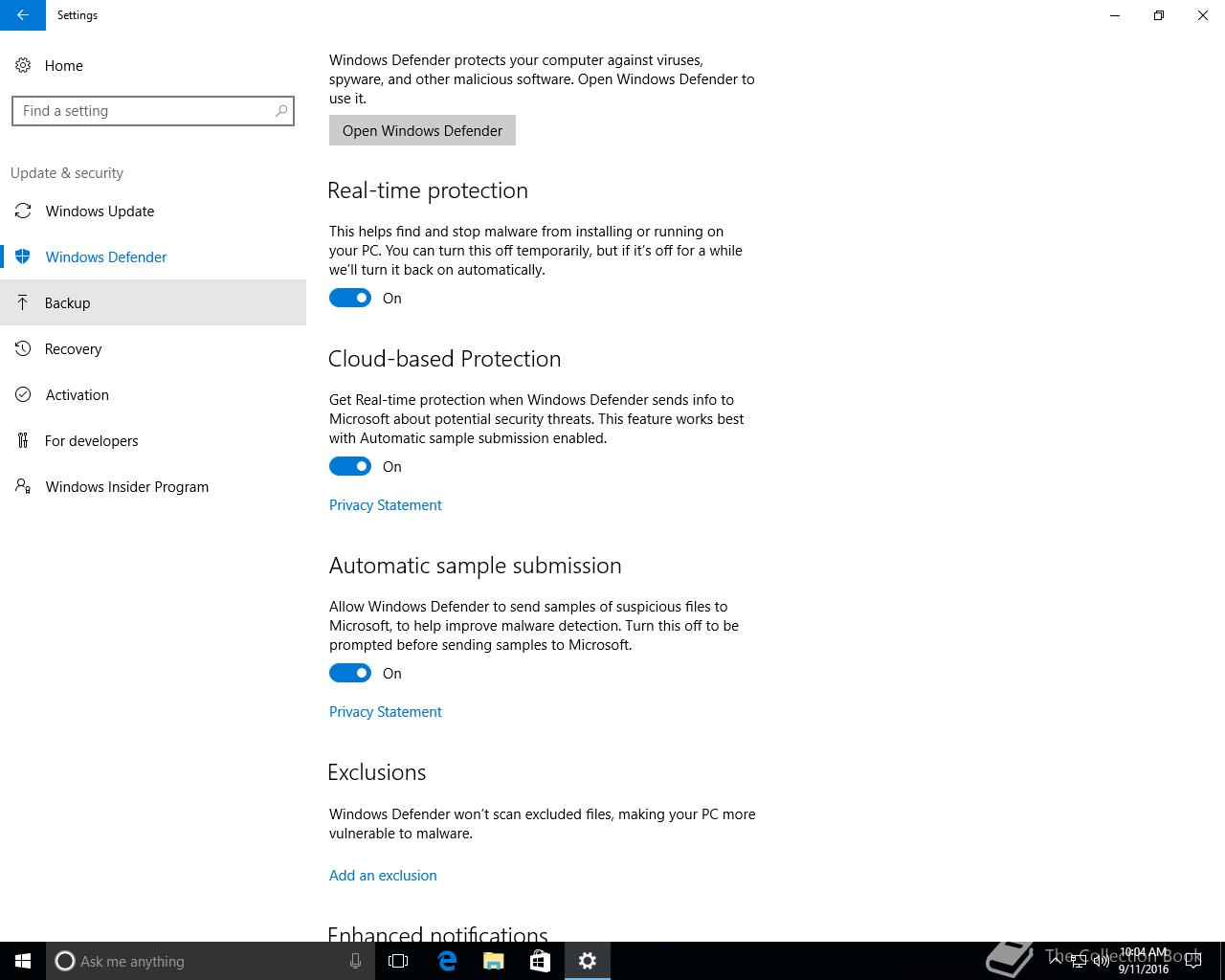Open the Windows Insider Program page
The image size is (1225, 980).
tap(153, 486)
